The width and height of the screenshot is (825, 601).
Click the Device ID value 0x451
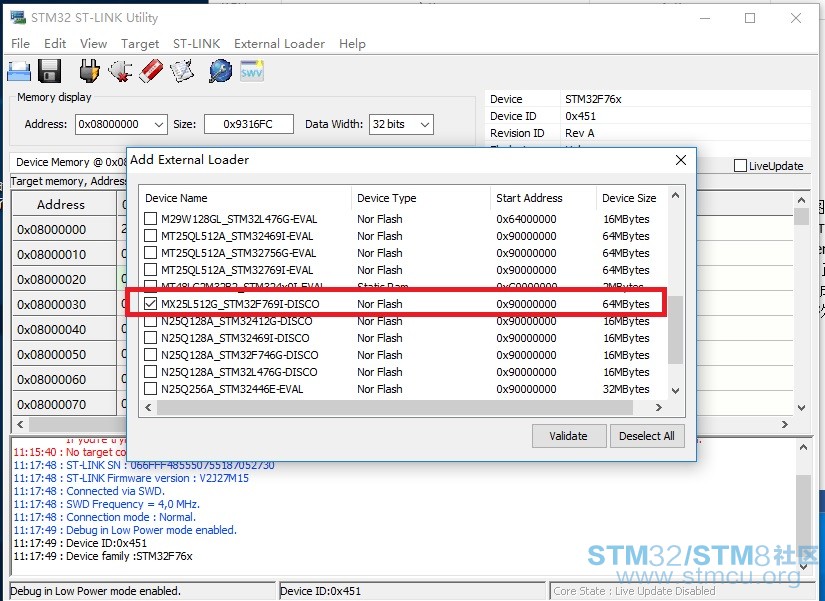[580, 116]
